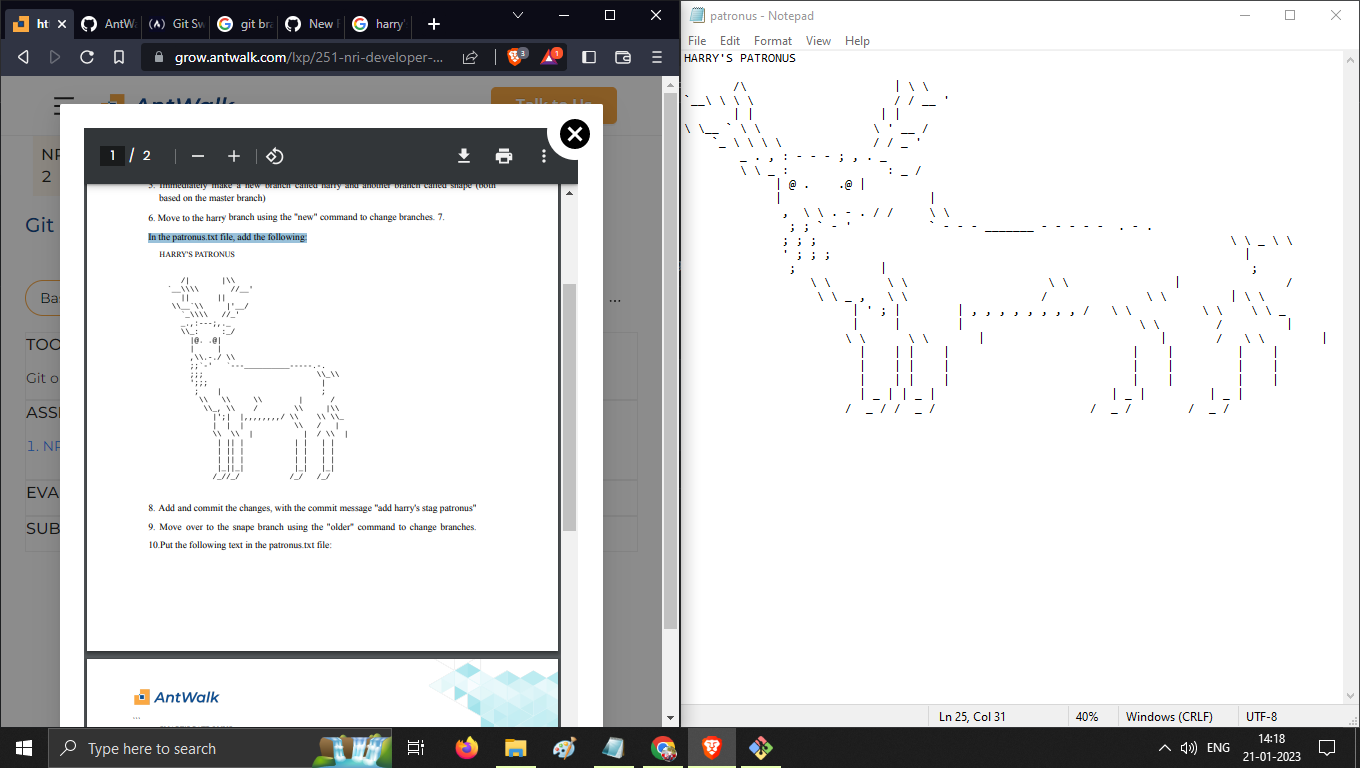Click the PDF page number field
1360x768 pixels.
113,155
